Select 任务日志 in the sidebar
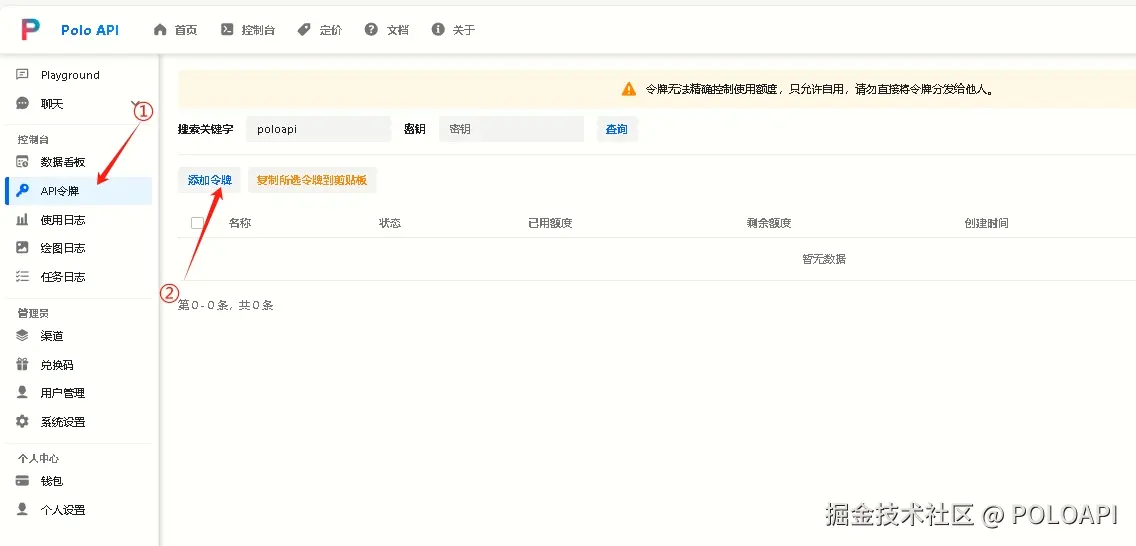The width and height of the screenshot is (1136, 546). click(78, 277)
